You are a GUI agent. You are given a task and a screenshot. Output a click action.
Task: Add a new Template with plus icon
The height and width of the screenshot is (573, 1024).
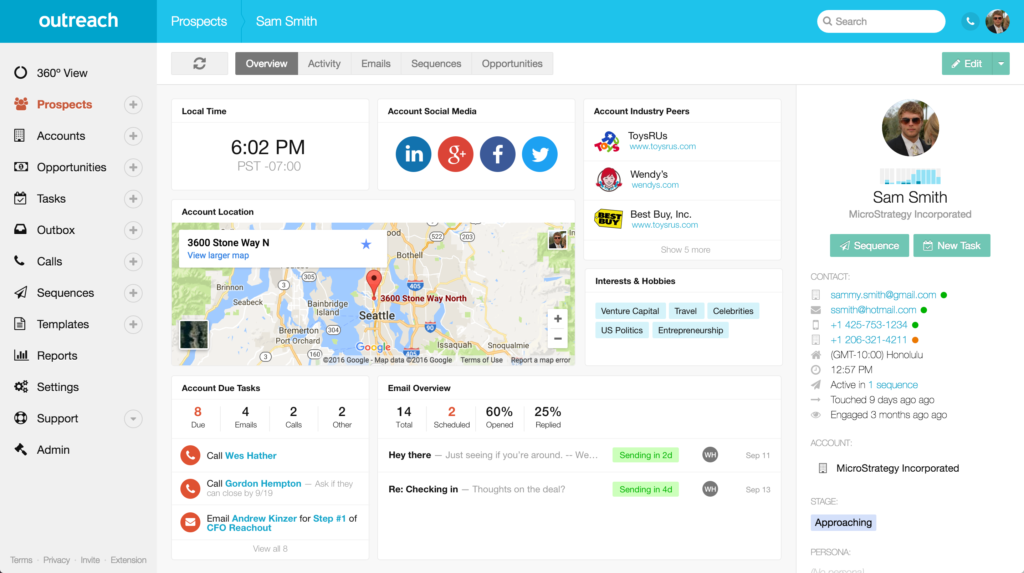133,324
